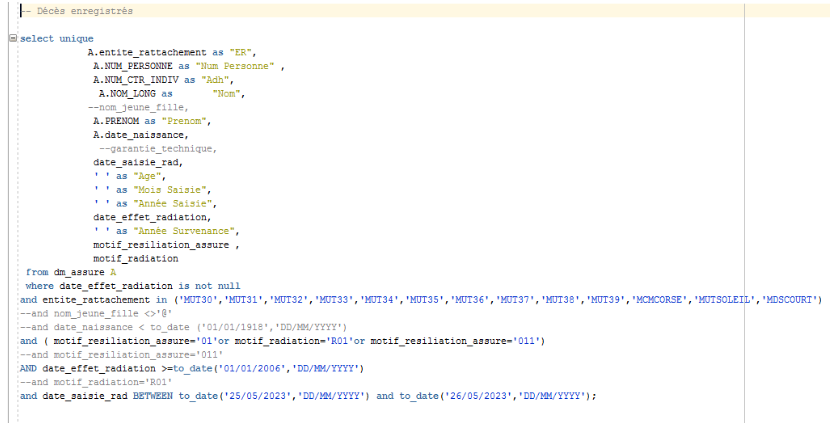Click on A.entite_rattachement column line
Viewport: 830px width, 423px height.
[x=172, y=52]
